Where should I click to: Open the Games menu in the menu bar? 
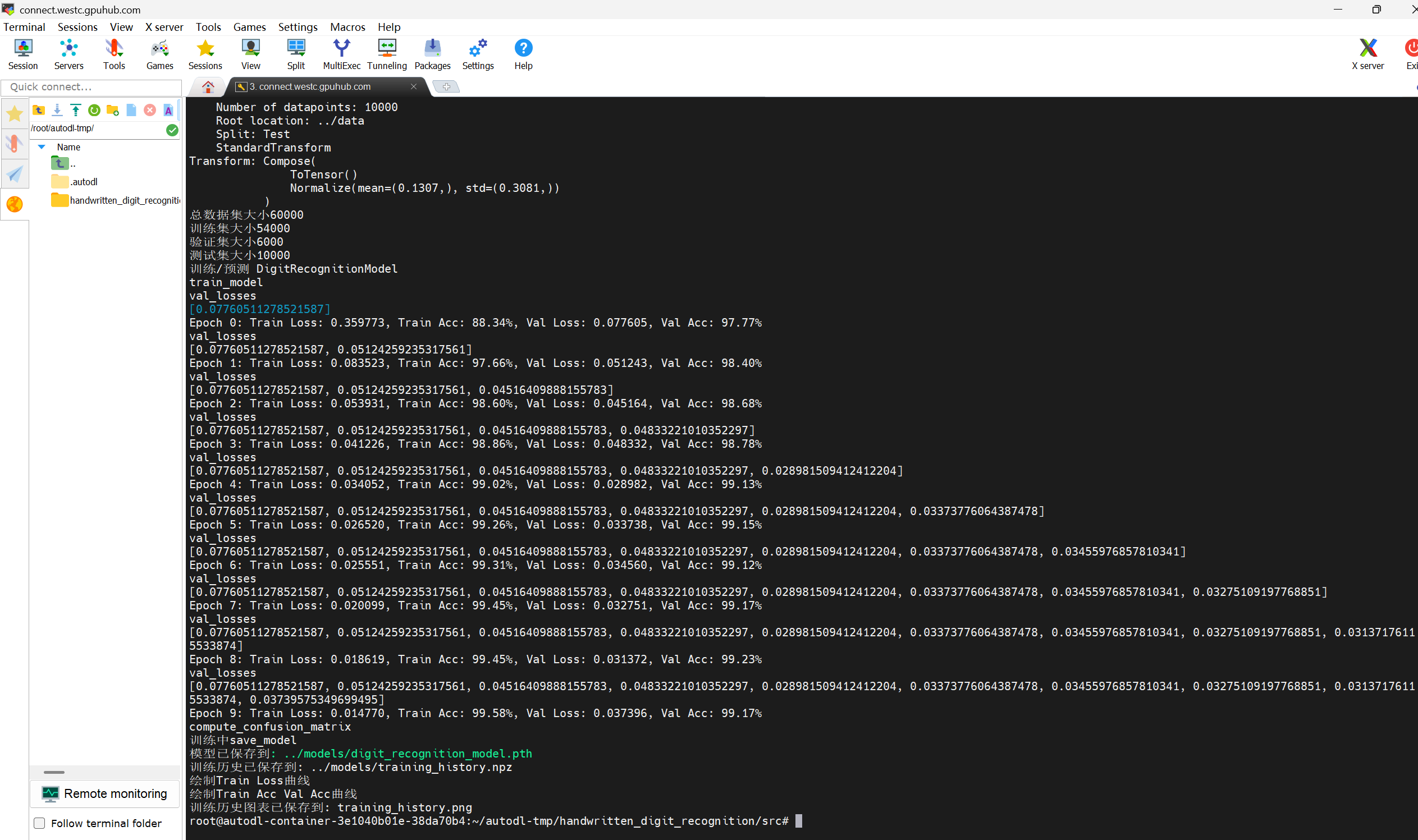(250, 27)
